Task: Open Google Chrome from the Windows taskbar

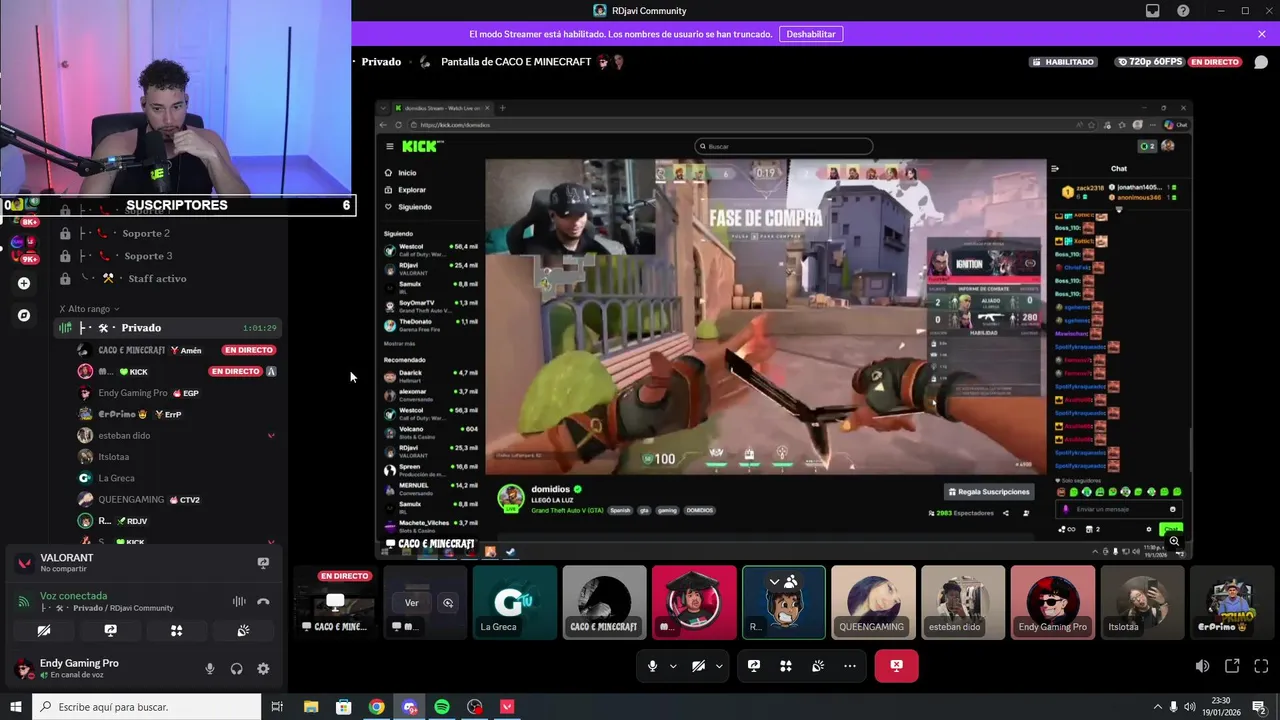Action: tap(376, 707)
